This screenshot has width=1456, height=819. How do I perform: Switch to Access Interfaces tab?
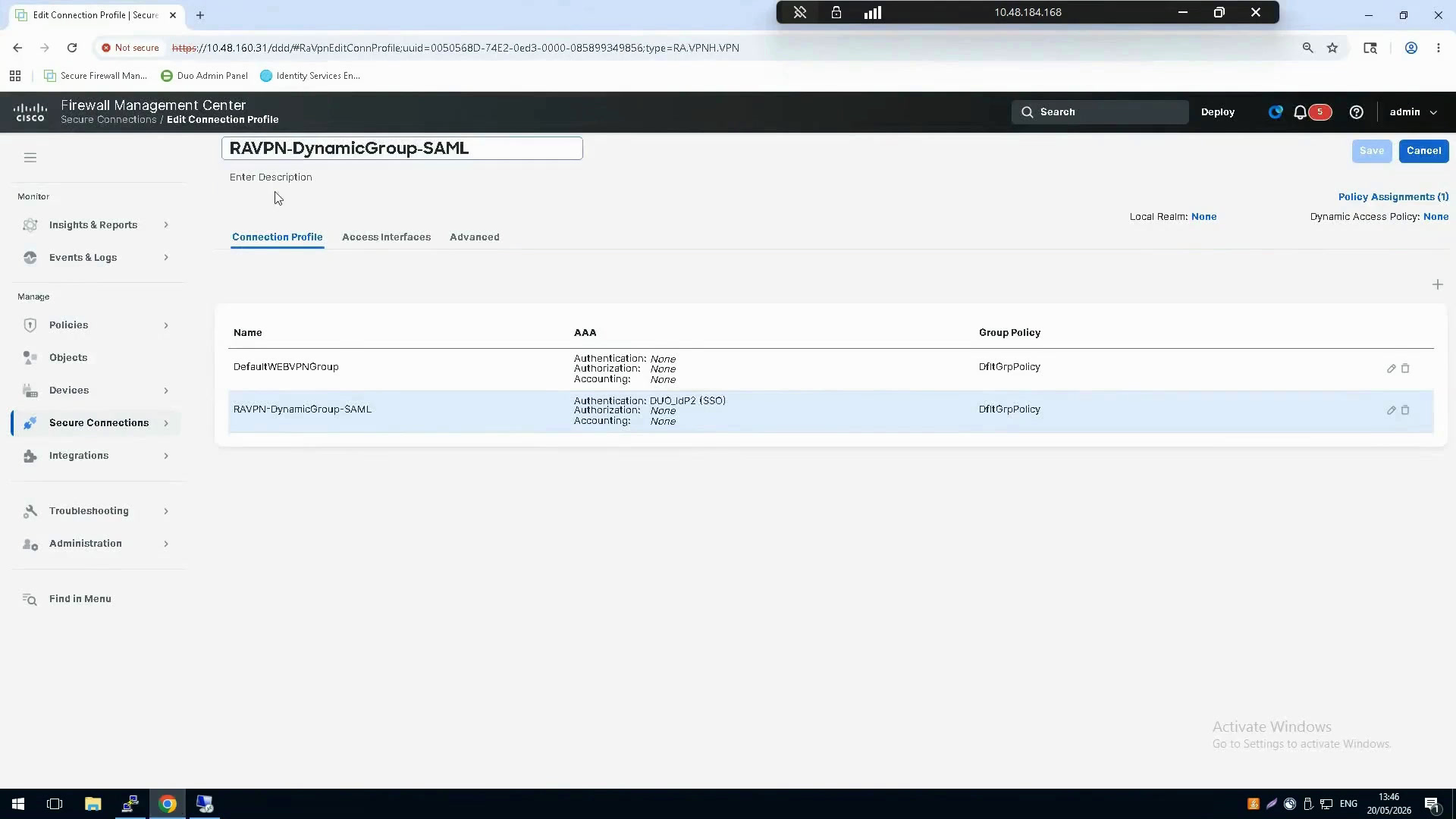(386, 237)
